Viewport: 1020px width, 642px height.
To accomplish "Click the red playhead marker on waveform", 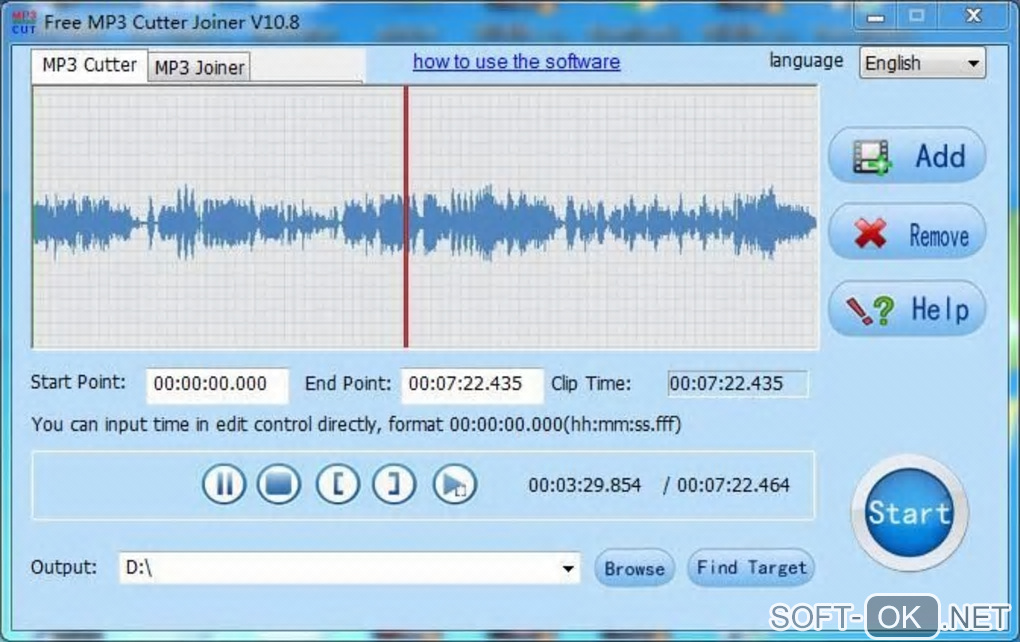I will point(406,217).
